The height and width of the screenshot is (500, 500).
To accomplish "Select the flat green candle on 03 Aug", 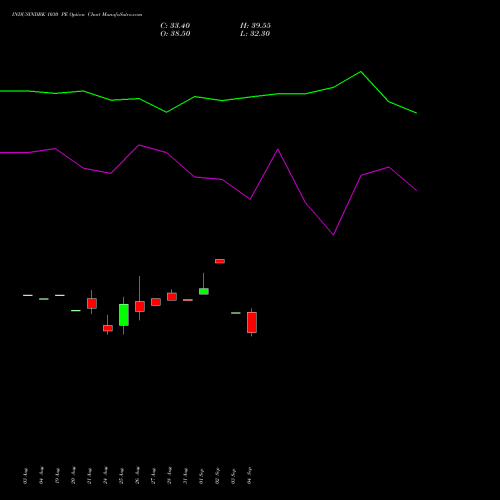I will pyautogui.click(x=28, y=295).
